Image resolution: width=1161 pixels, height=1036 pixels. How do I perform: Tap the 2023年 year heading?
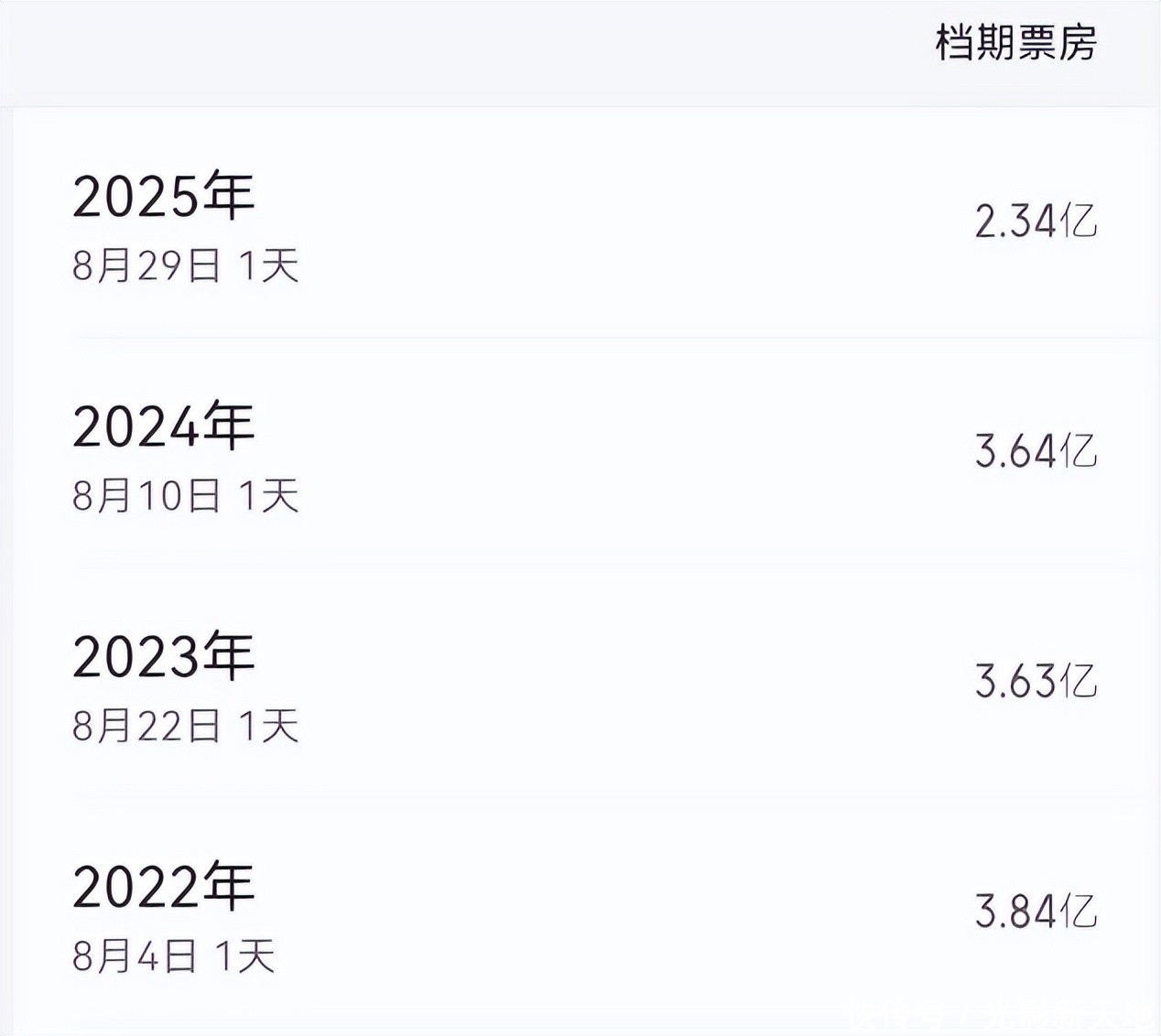[163, 656]
